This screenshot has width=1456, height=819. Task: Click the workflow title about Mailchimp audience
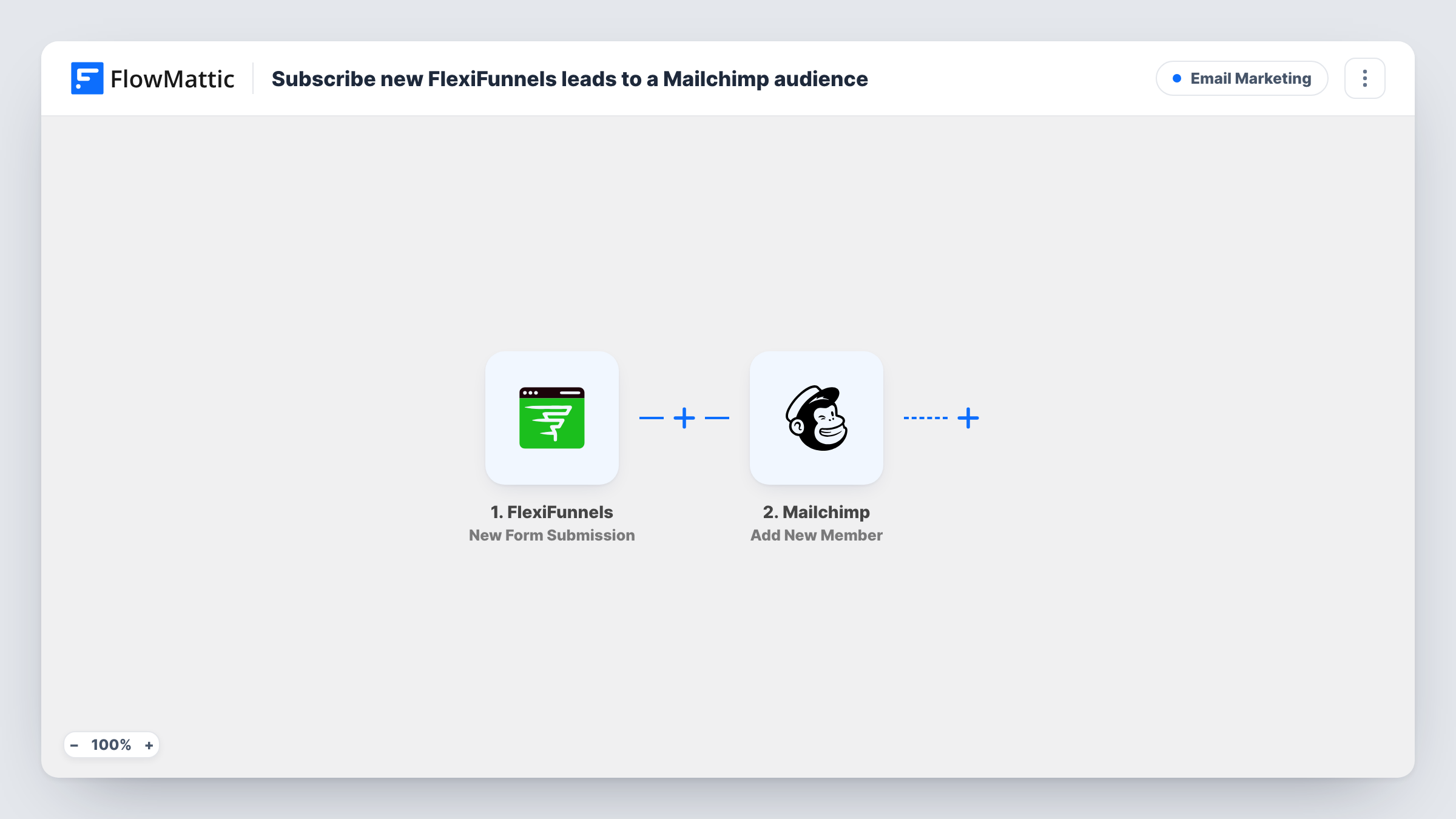point(570,79)
